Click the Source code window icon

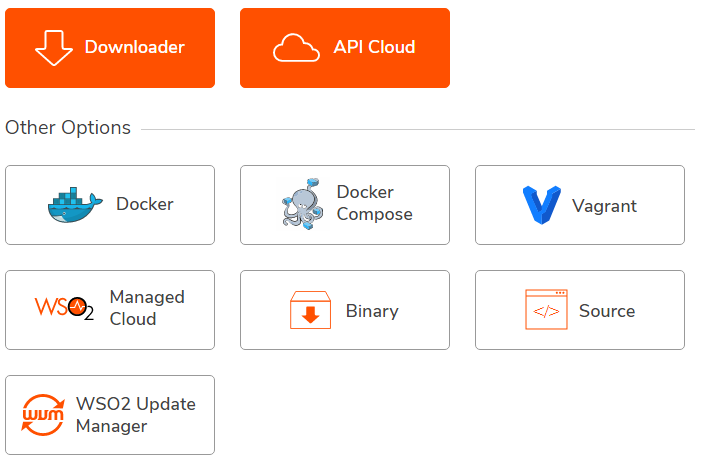[546, 310]
